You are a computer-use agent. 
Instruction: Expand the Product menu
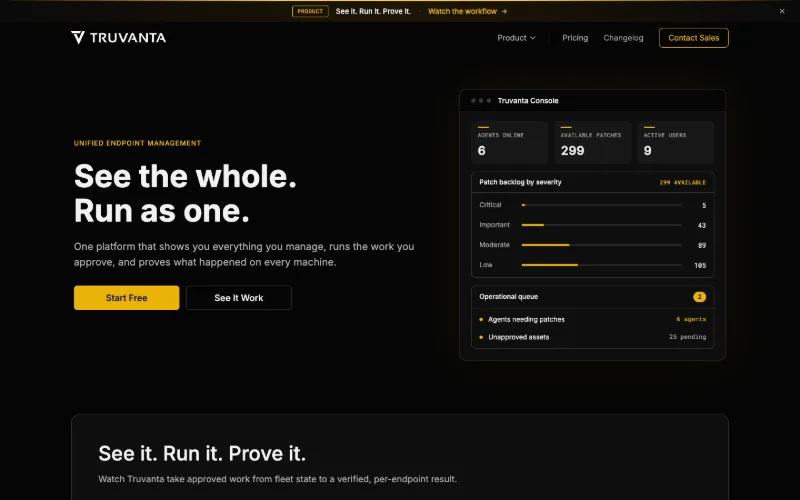tap(516, 38)
